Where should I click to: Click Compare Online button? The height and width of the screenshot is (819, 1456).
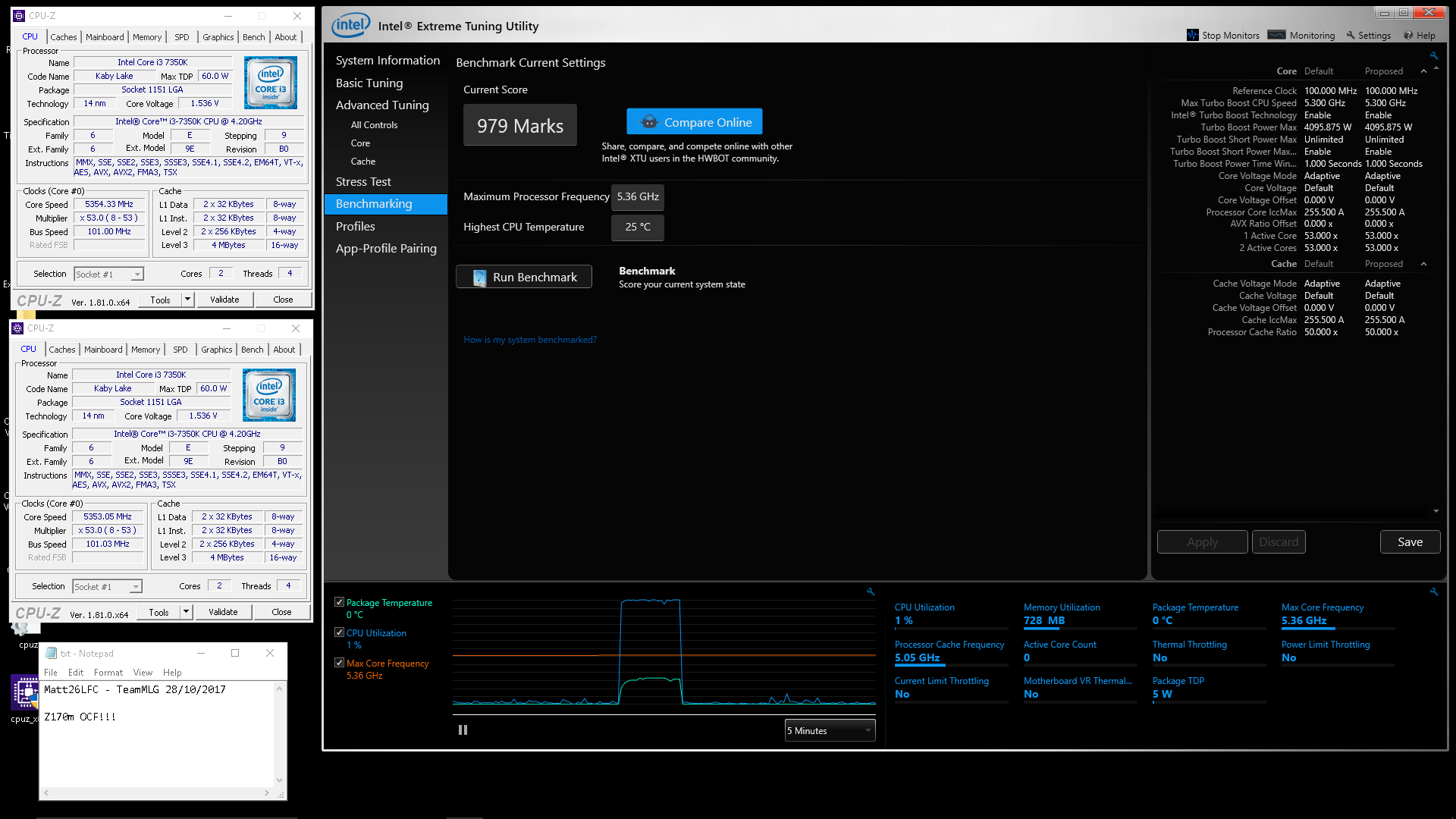click(x=695, y=122)
